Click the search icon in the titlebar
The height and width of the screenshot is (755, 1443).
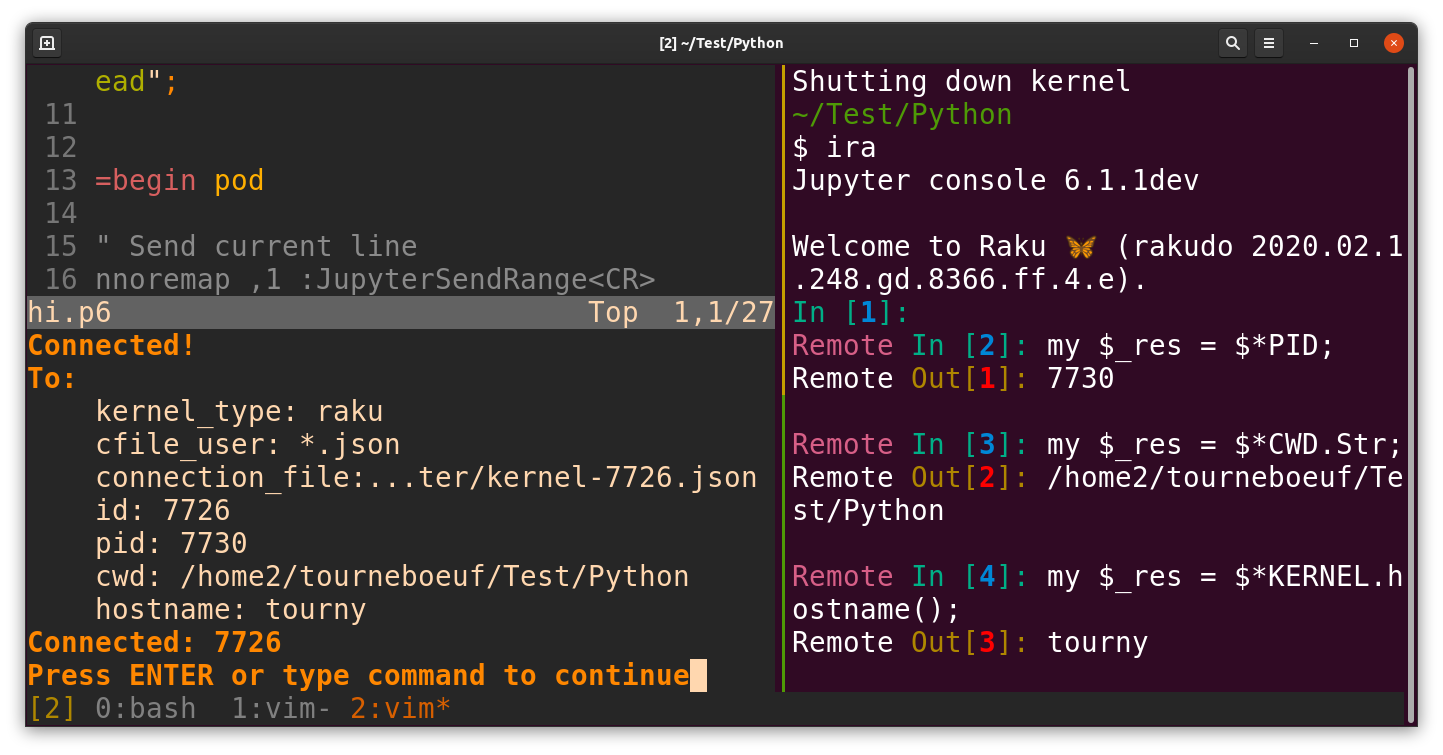click(x=1232, y=43)
